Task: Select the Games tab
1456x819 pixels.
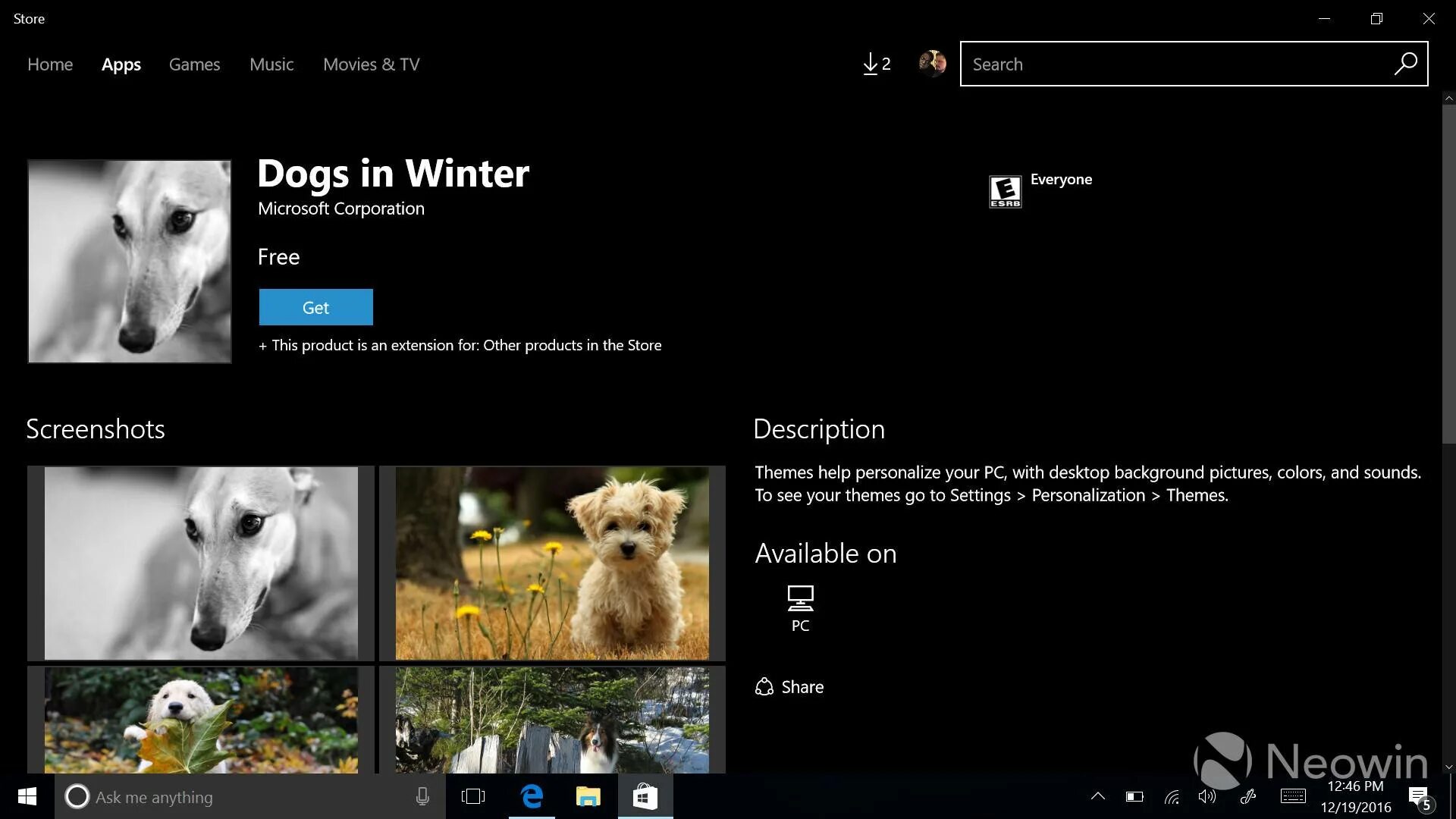Action: (194, 64)
